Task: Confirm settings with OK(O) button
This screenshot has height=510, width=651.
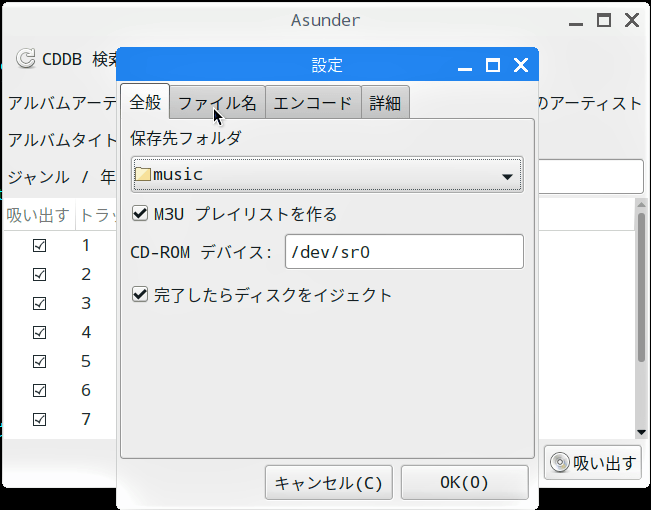Action: (465, 483)
